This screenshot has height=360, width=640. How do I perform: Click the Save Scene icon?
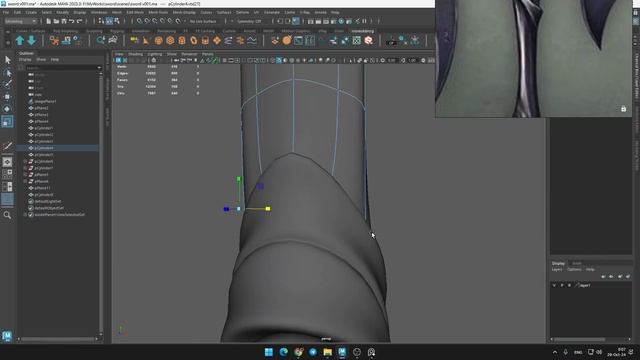point(64,21)
